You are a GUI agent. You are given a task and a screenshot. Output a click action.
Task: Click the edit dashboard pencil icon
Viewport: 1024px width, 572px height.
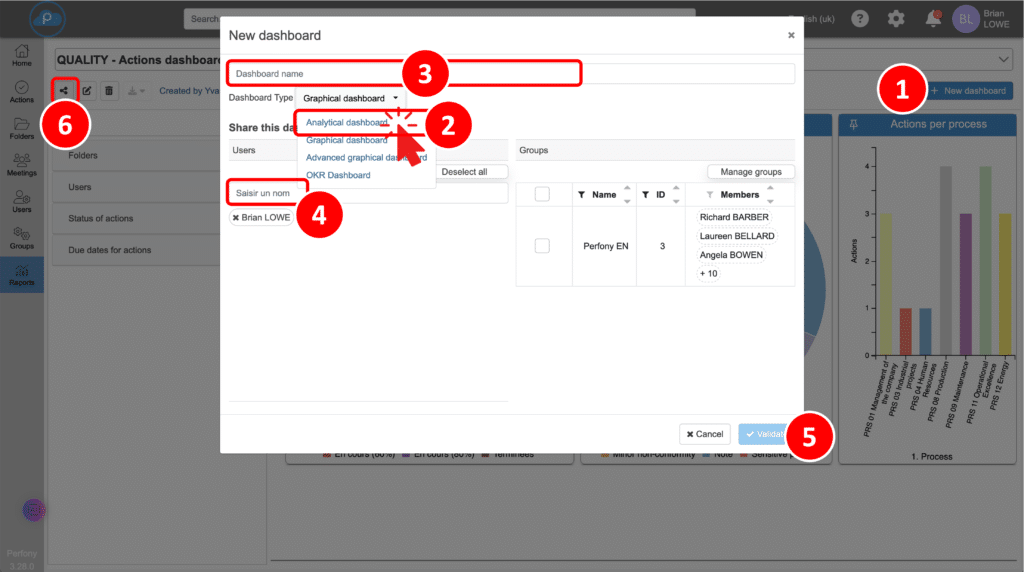pos(87,91)
